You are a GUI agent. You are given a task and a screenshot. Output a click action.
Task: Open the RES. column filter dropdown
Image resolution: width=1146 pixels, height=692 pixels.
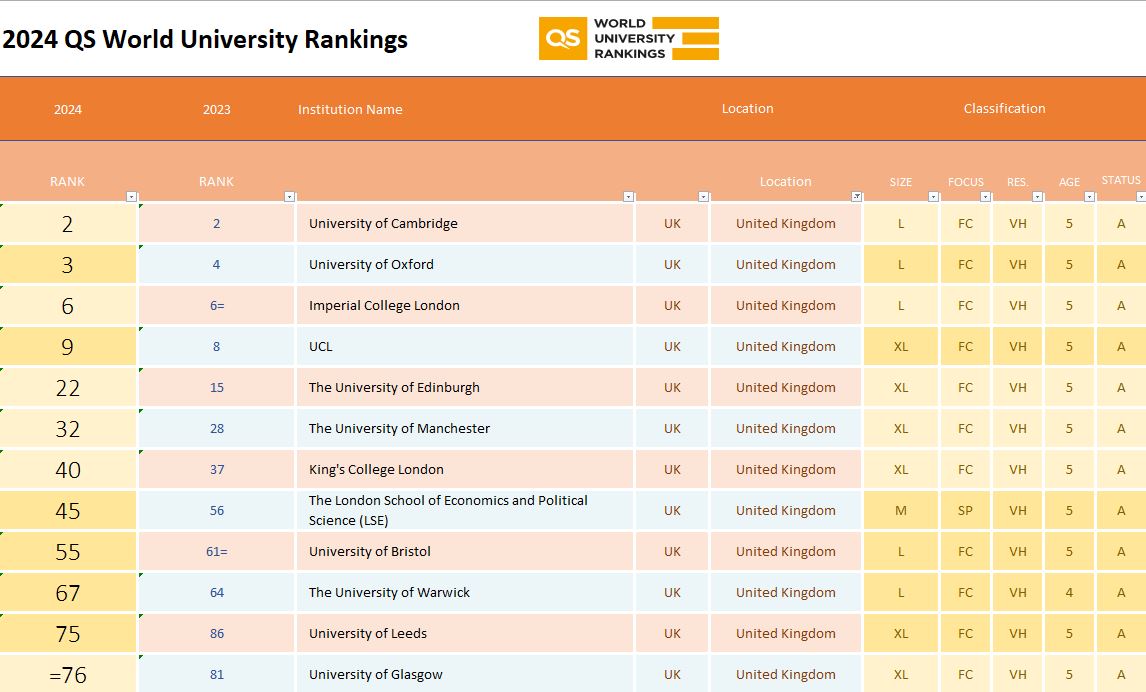(x=1037, y=197)
